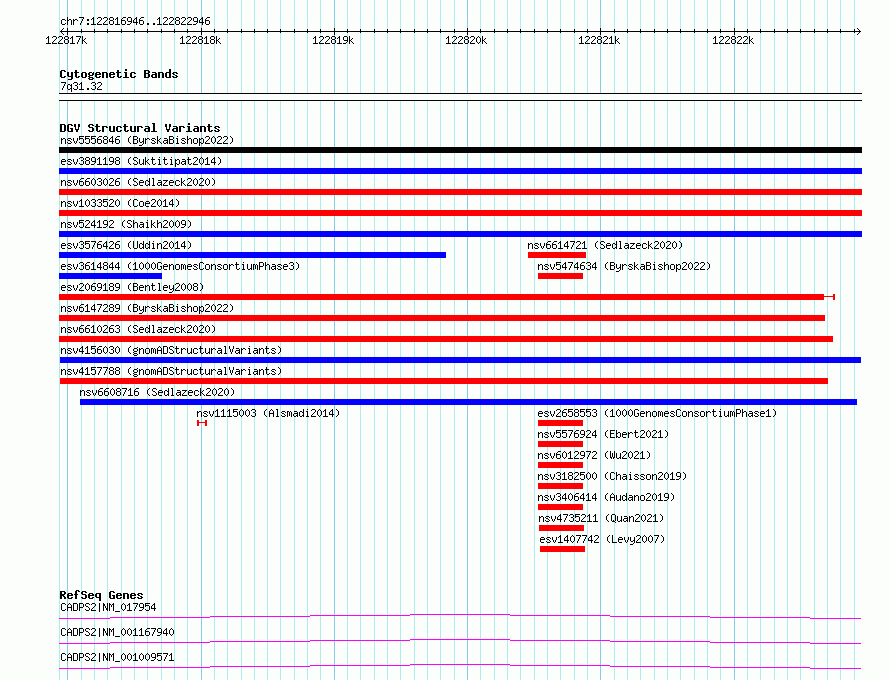Click the red nsv6610263 variant bar
Screen dimensions: 890x680
[x=446, y=339]
